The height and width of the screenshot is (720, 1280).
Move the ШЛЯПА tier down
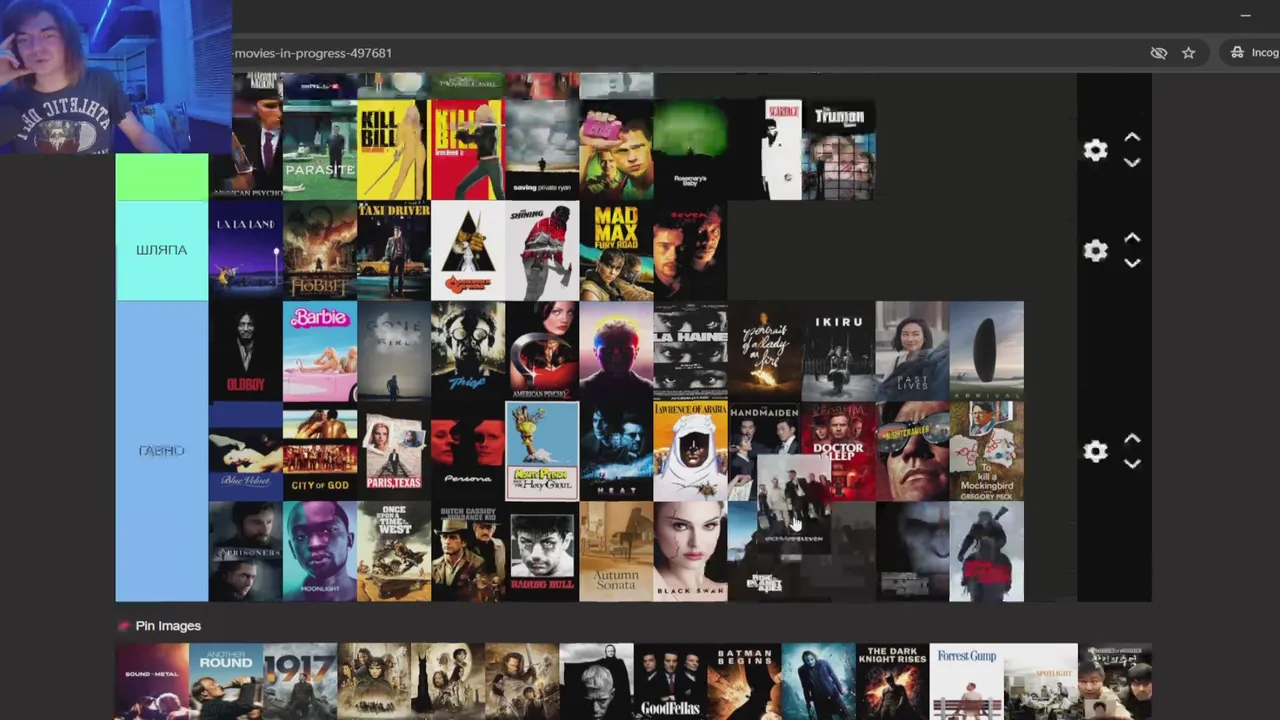coord(1132,263)
